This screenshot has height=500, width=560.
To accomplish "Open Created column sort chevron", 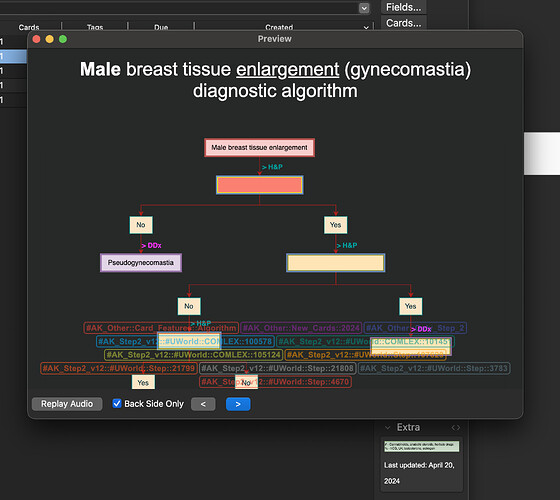I will coord(366,28).
